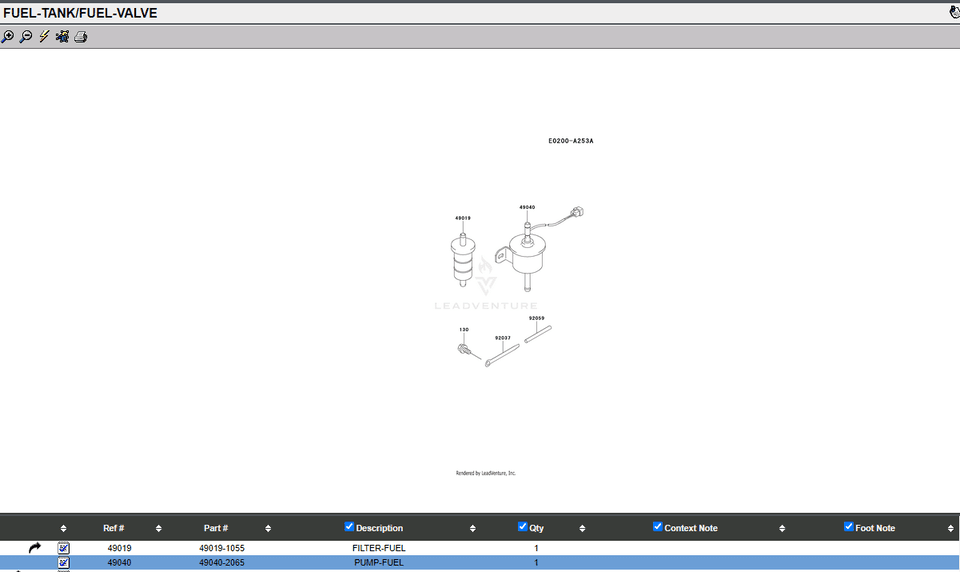
Task: Sort the table by Ref # header
Action: coord(114,528)
